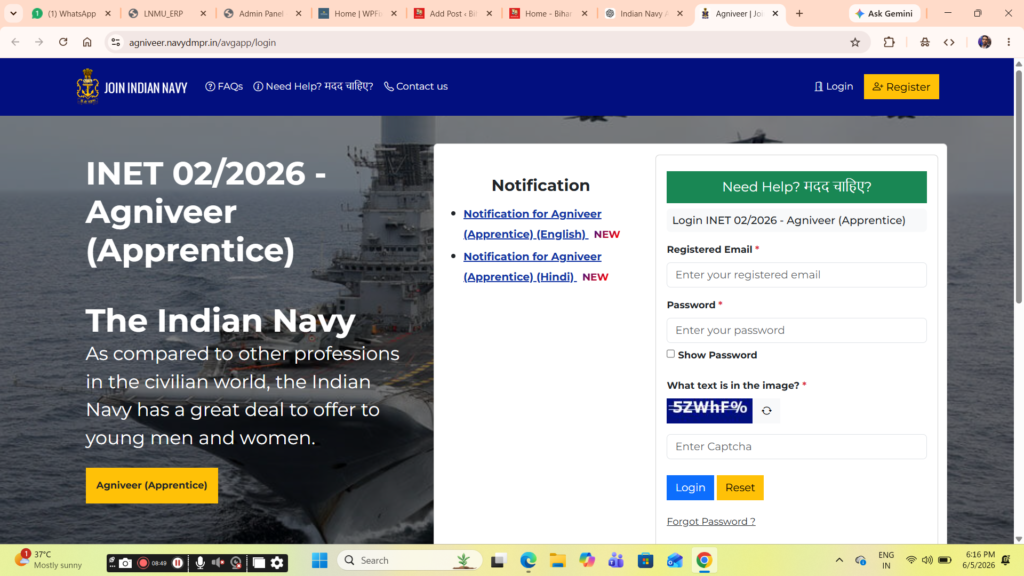
Task: Open Notification for Agniveer (Apprentice) English
Action: (532, 224)
